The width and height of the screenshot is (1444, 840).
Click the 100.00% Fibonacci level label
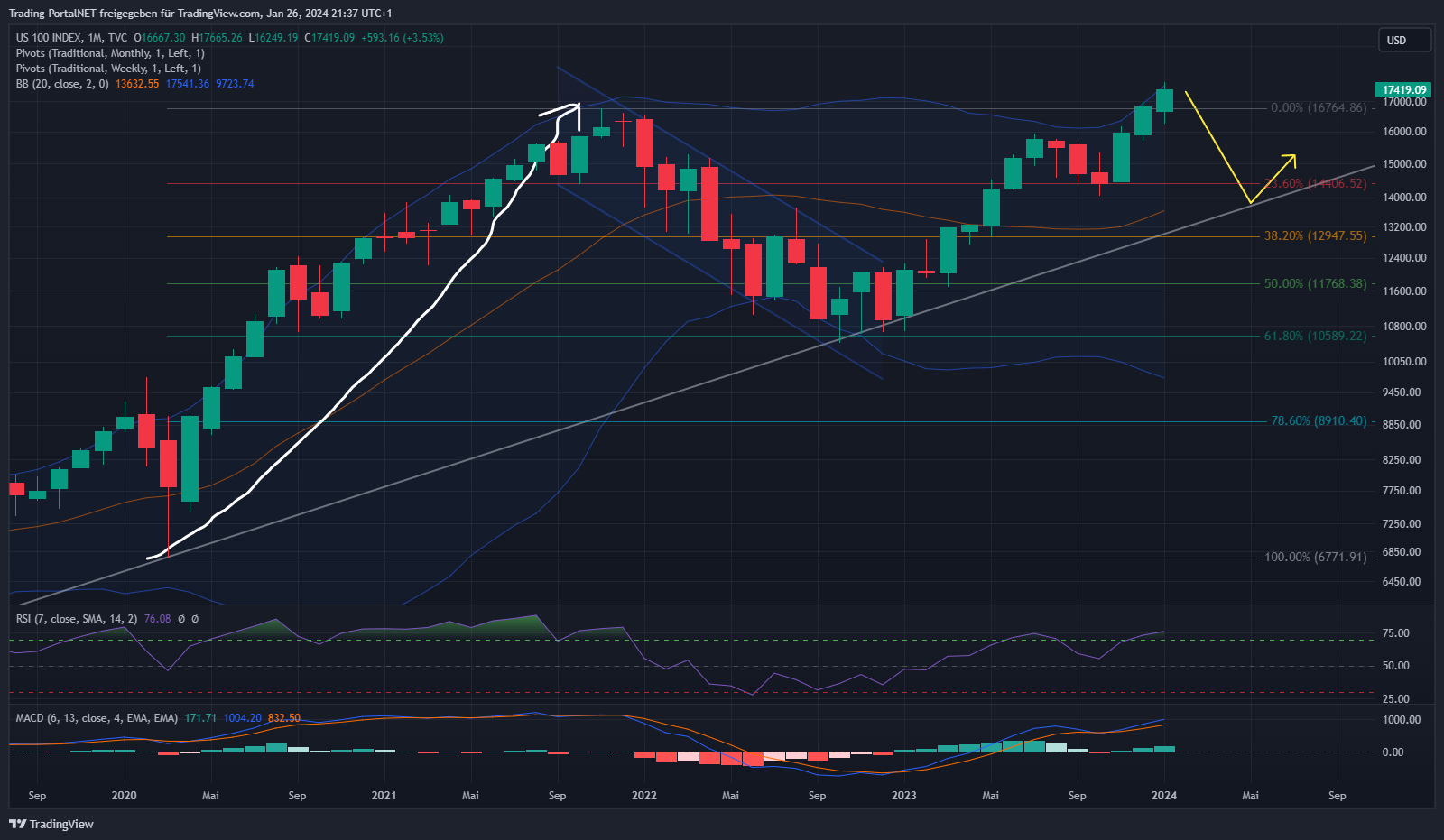pyautogui.click(x=1315, y=558)
